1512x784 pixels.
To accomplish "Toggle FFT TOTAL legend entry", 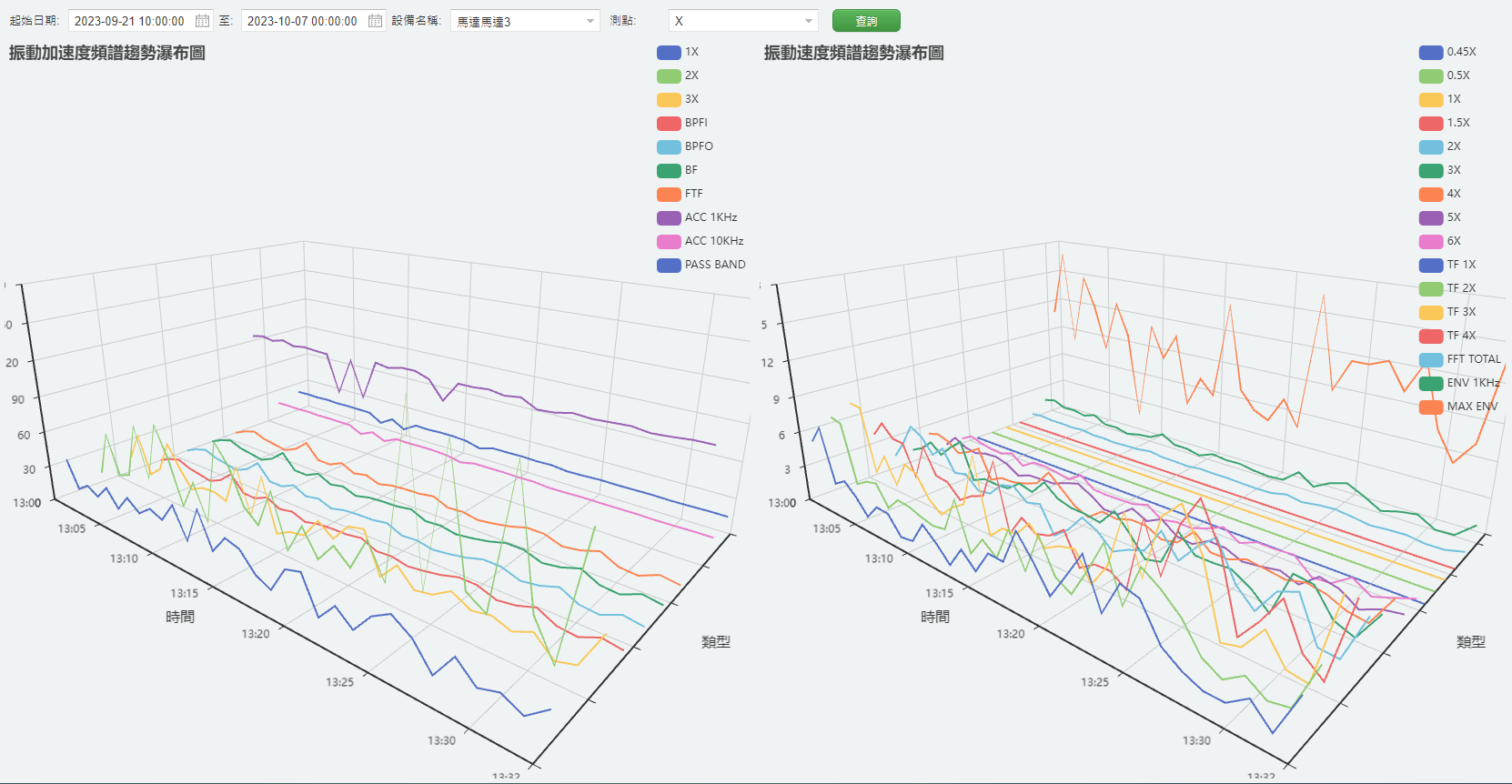I will pos(1460,359).
